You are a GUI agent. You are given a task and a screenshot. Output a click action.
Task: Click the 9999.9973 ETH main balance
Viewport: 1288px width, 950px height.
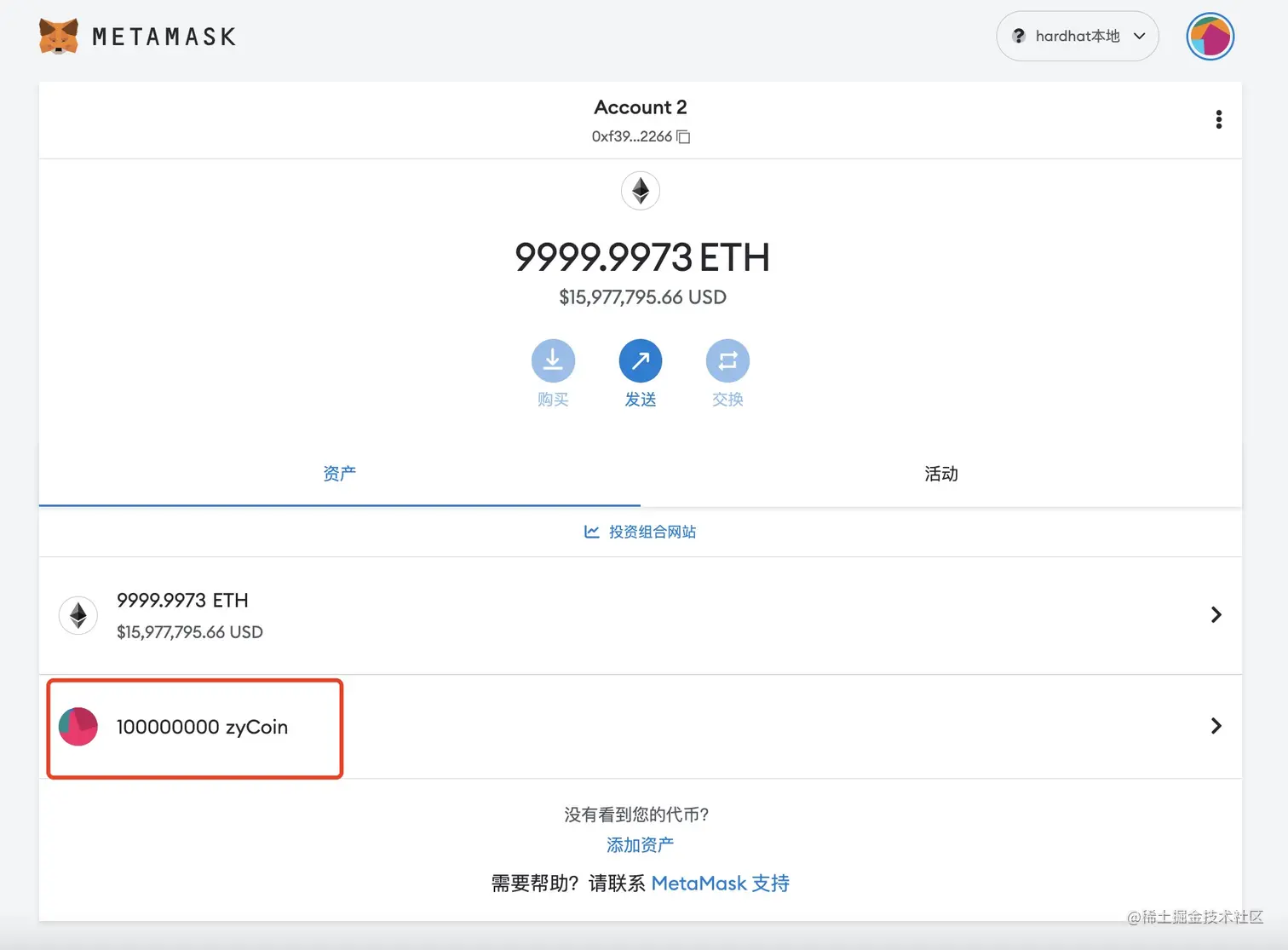(x=641, y=256)
